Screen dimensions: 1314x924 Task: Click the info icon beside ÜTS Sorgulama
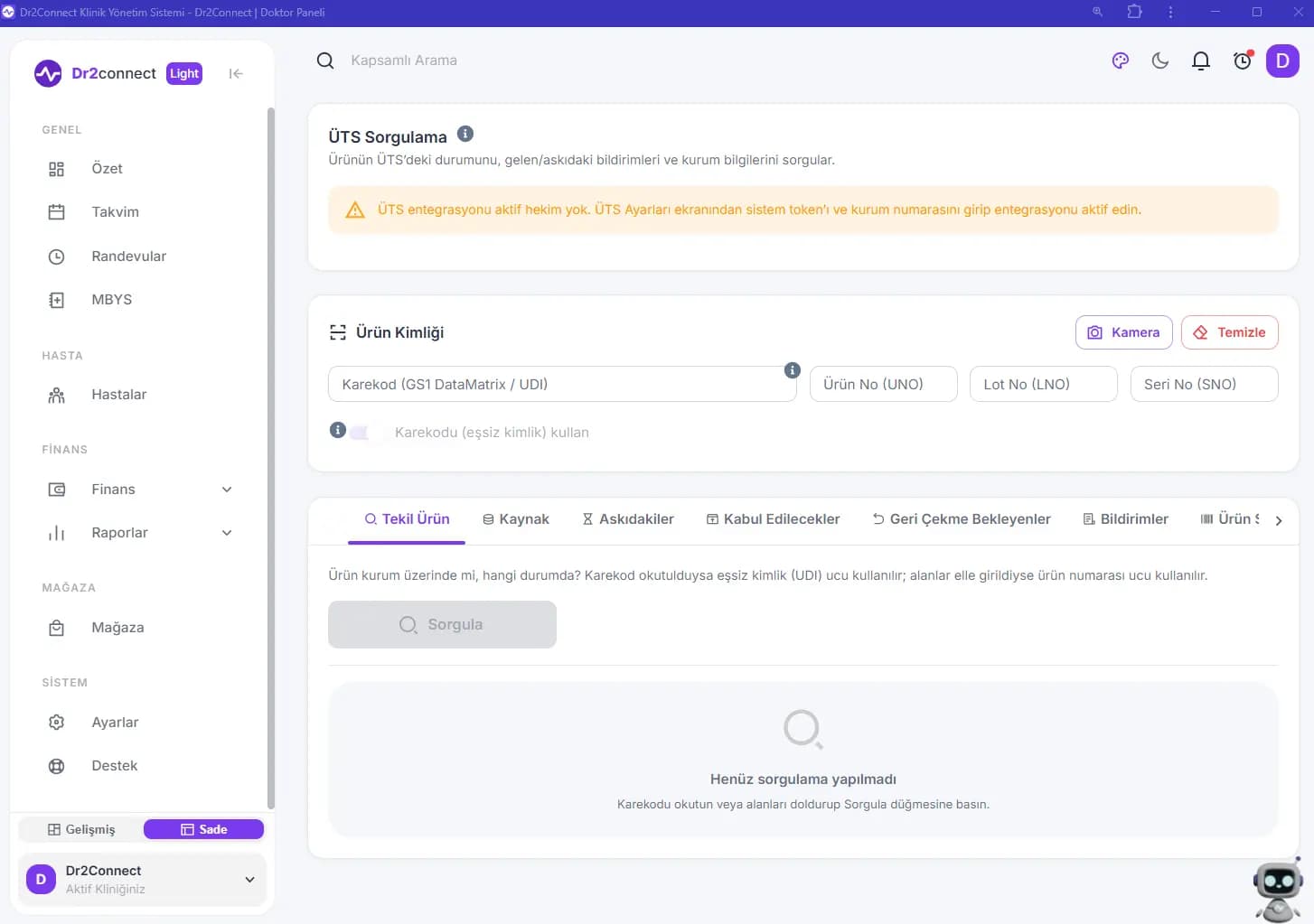pyautogui.click(x=465, y=134)
